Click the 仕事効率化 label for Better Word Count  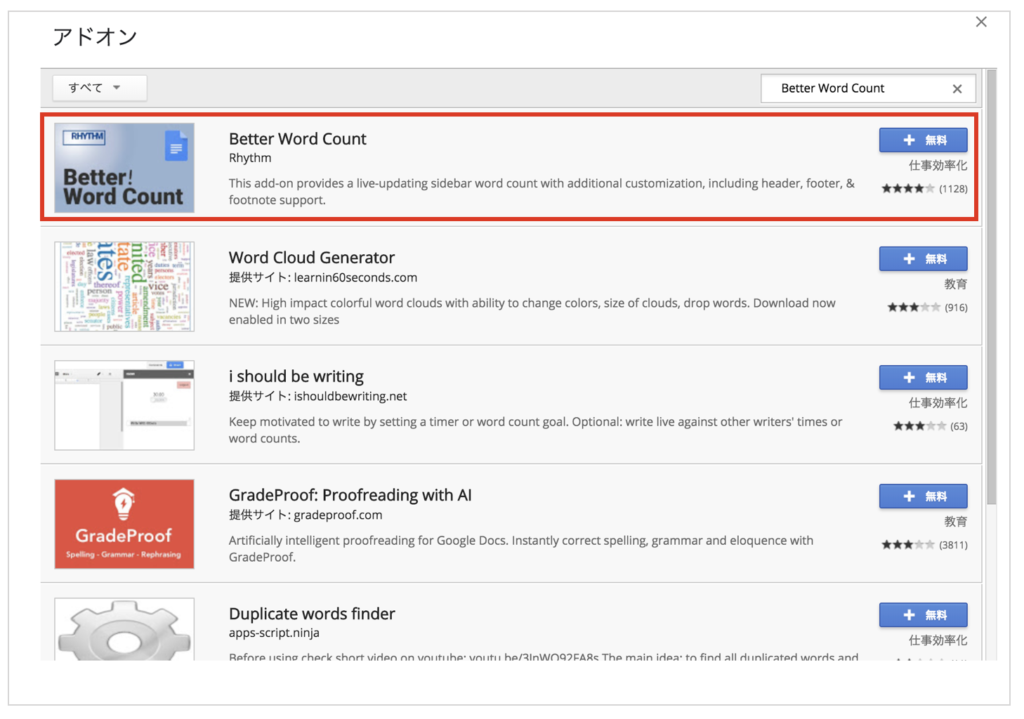click(x=938, y=166)
